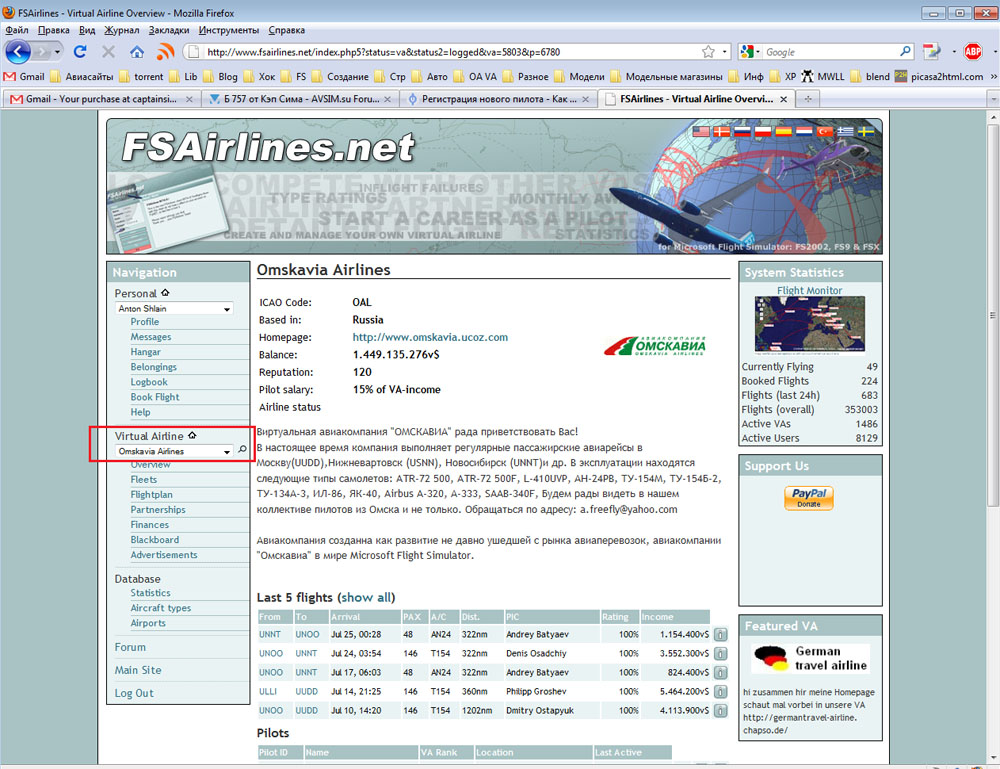Select the Danish flag language icon
Image resolution: width=1000 pixels, height=769 pixels.
point(721,131)
